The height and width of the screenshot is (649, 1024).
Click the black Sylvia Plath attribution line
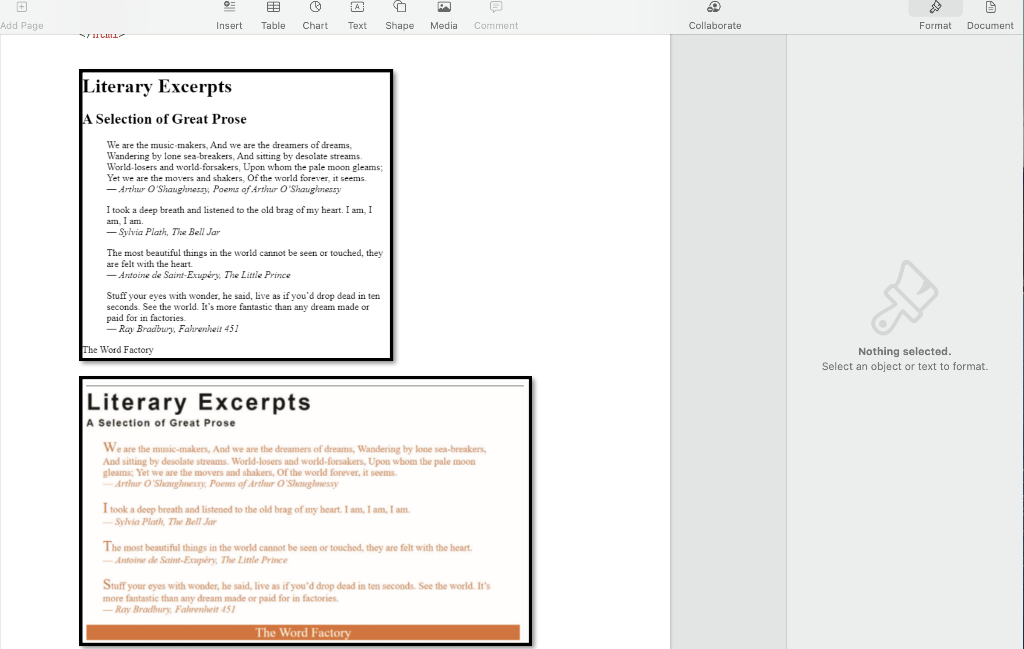click(163, 232)
